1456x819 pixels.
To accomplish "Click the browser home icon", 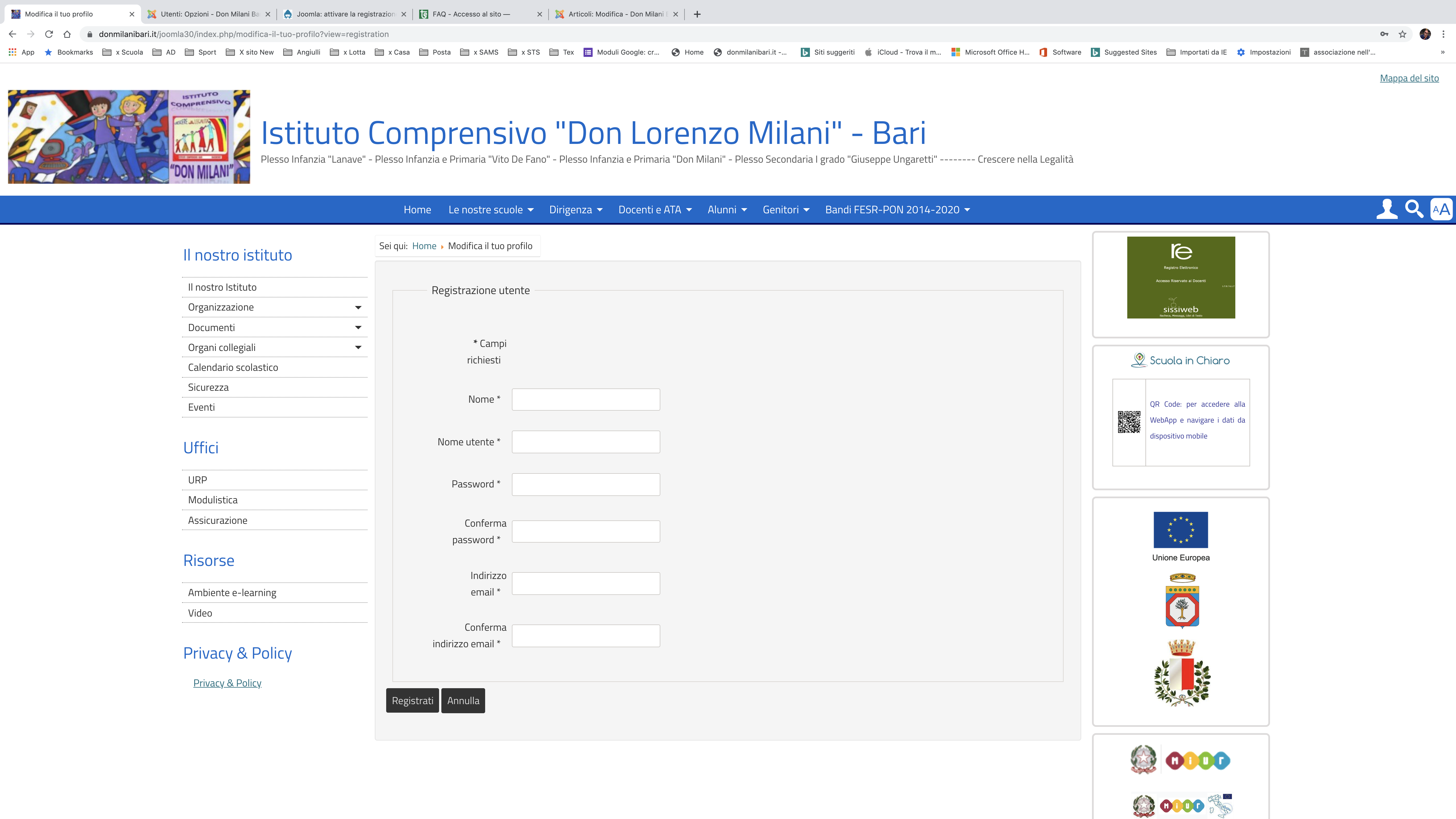I will coord(67,34).
